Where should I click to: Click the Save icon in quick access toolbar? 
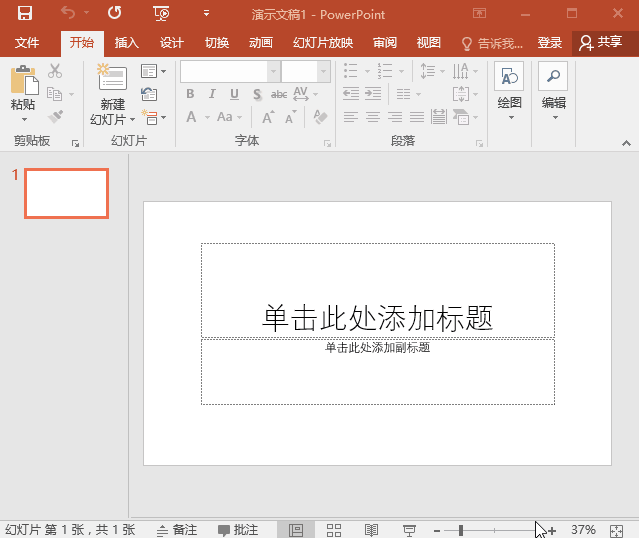25,13
